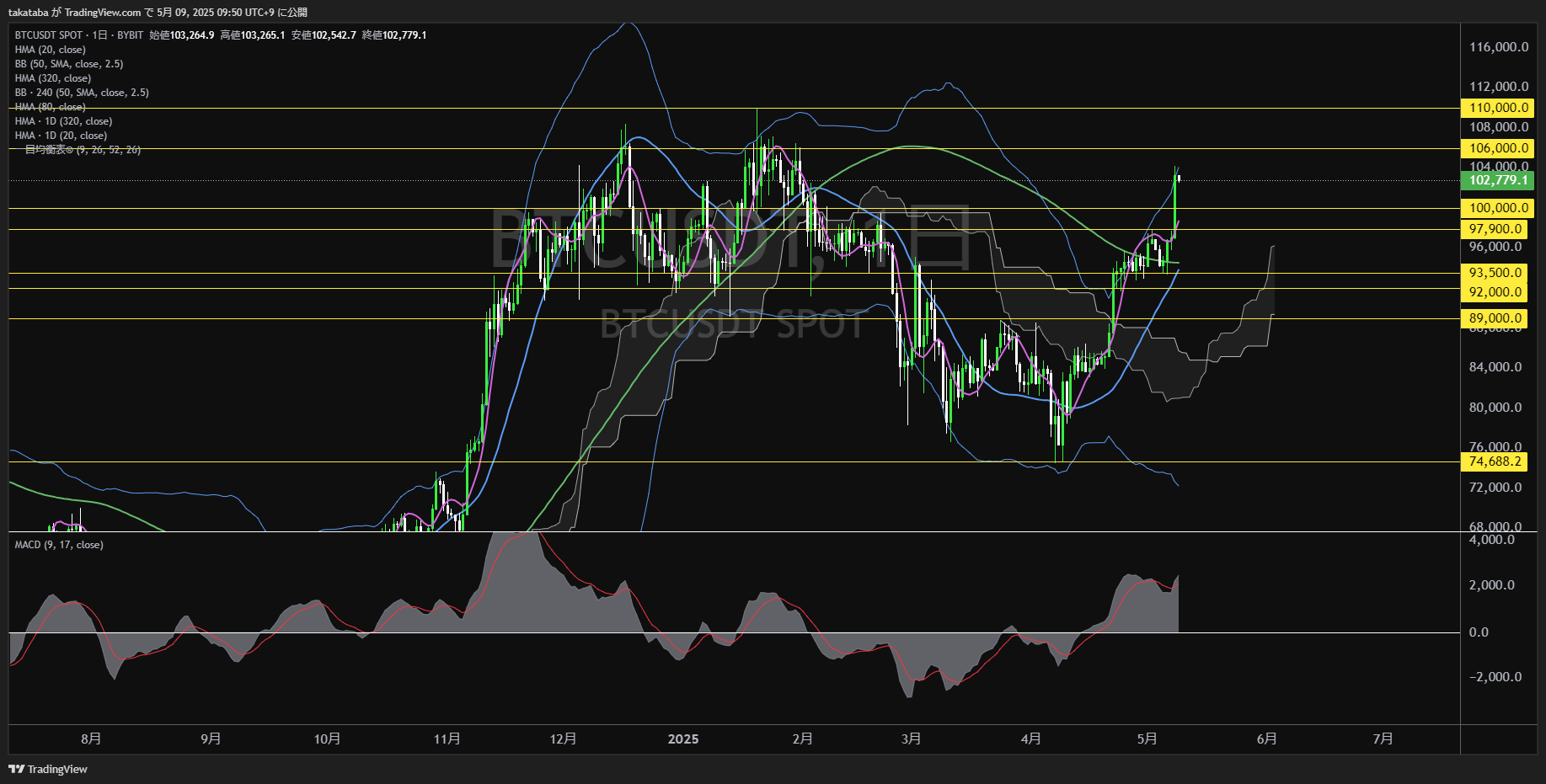
Task: Click the 安値102,542.7 low value
Action: (324, 35)
